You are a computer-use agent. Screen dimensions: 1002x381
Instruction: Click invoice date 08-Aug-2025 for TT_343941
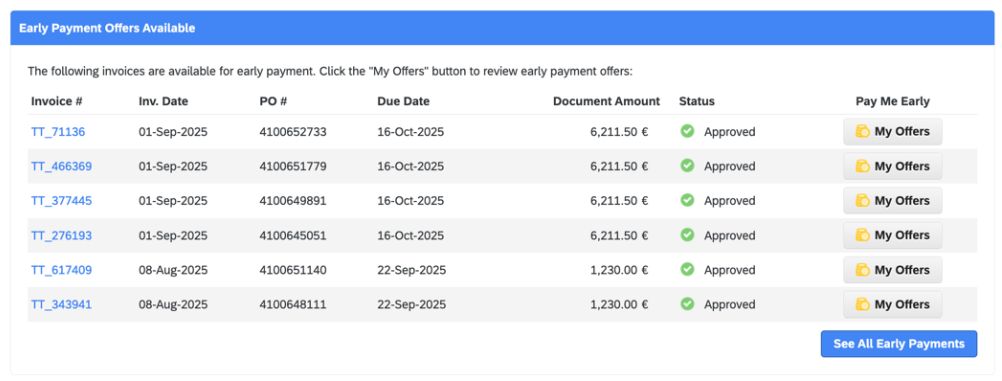point(173,304)
